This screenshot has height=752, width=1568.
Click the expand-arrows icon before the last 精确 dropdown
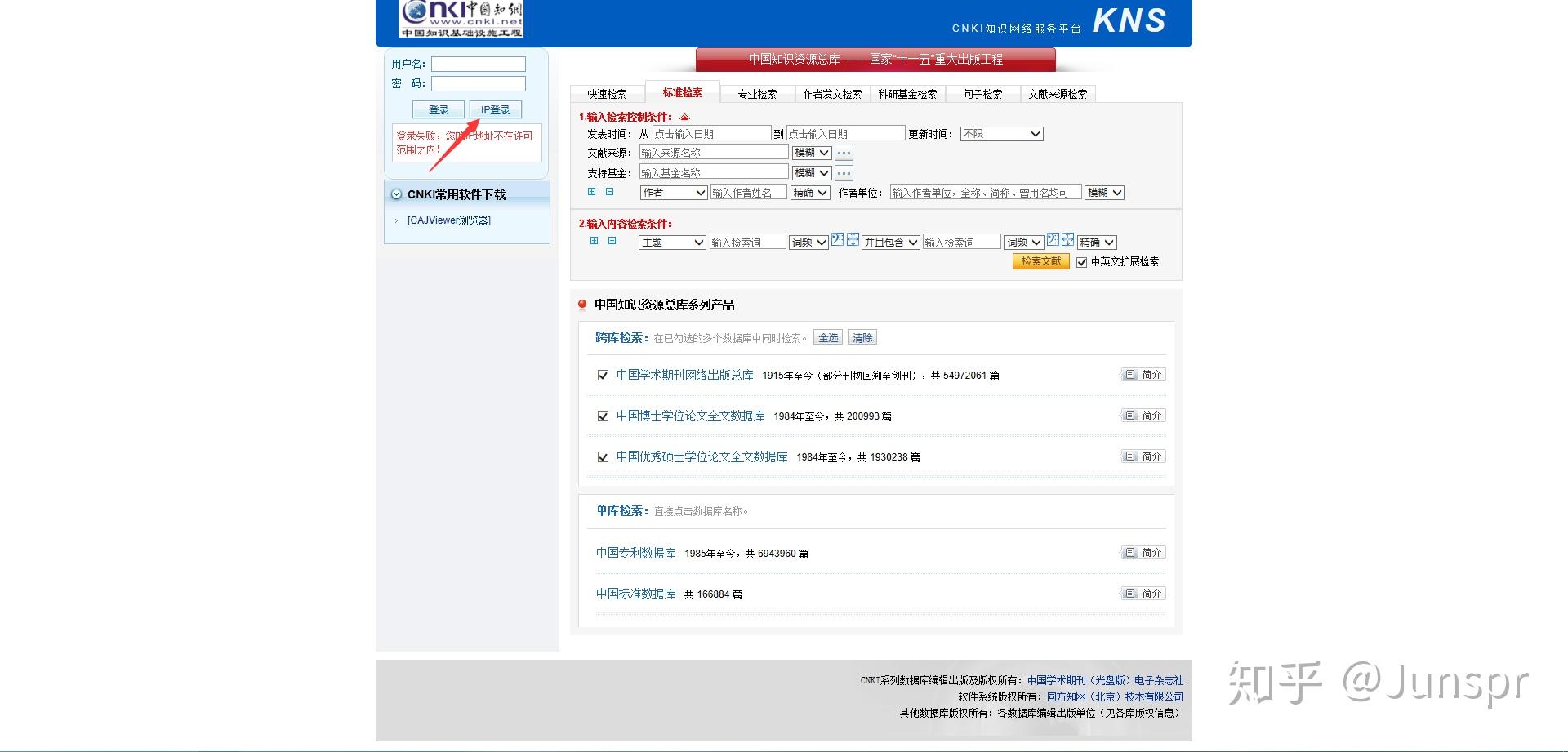(1068, 240)
